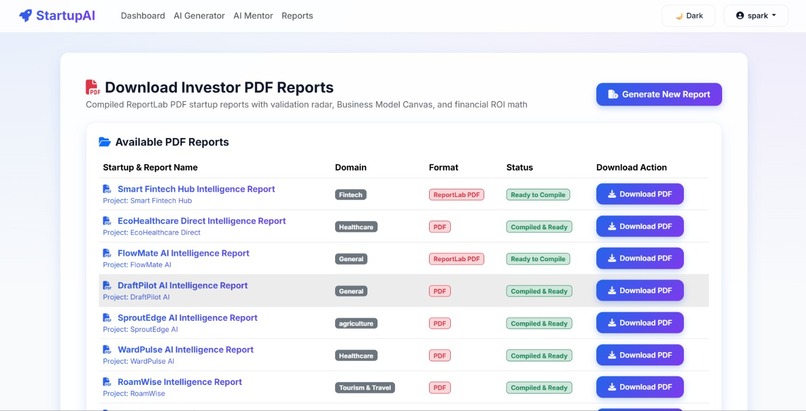This screenshot has height=411, width=806.
Task: Open FlowMate AI Intelligence Report link
Action: pyautogui.click(x=184, y=253)
